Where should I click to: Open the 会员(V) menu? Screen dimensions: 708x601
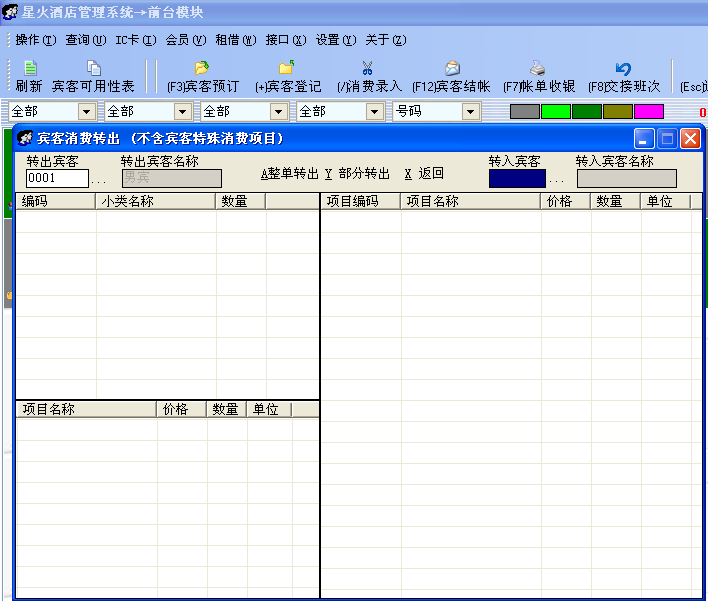point(186,40)
